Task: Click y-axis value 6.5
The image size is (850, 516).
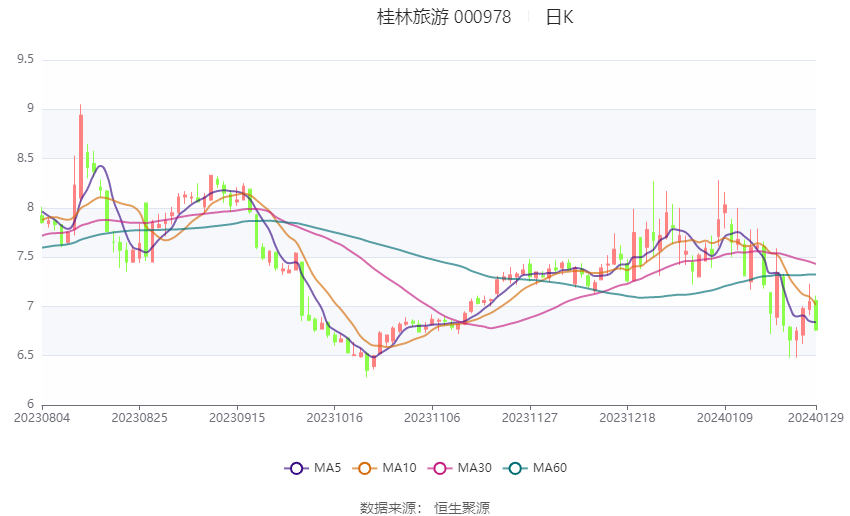Action: pos(25,355)
